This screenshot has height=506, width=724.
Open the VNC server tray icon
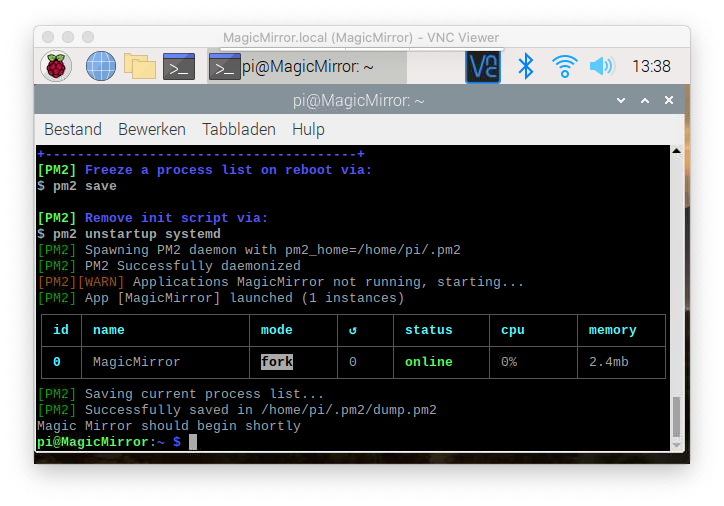(483, 67)
